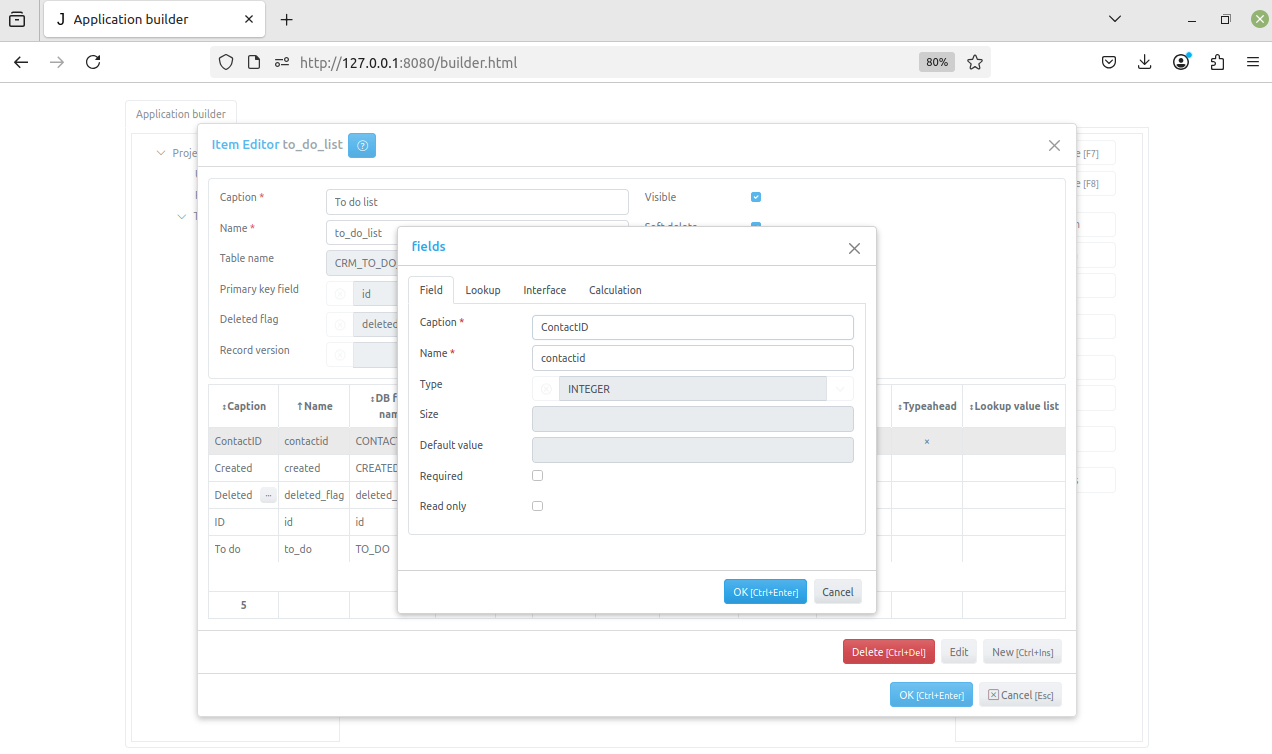Open the list all tabs chevron

click(x=1115, y=19)
